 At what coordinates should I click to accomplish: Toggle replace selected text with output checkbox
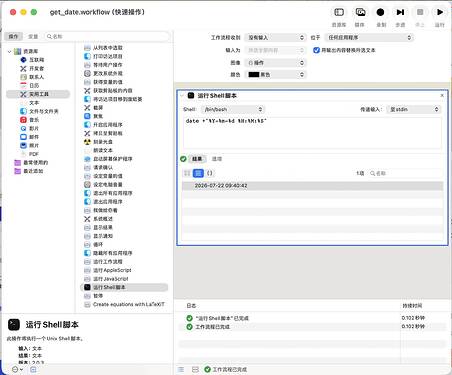316,50
